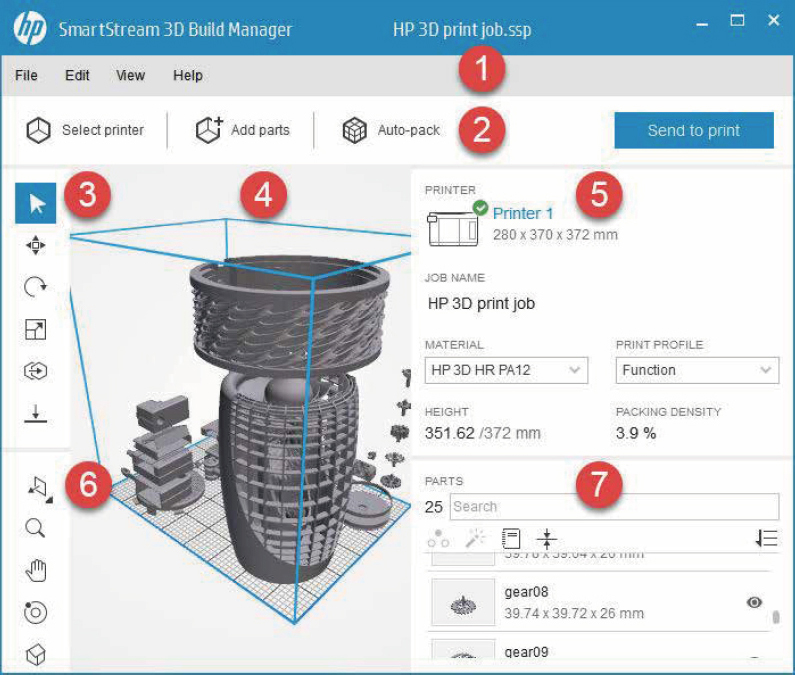Click the Send to print button
The width and height of the screenshot is (795, 675).
tap(693, 130)
